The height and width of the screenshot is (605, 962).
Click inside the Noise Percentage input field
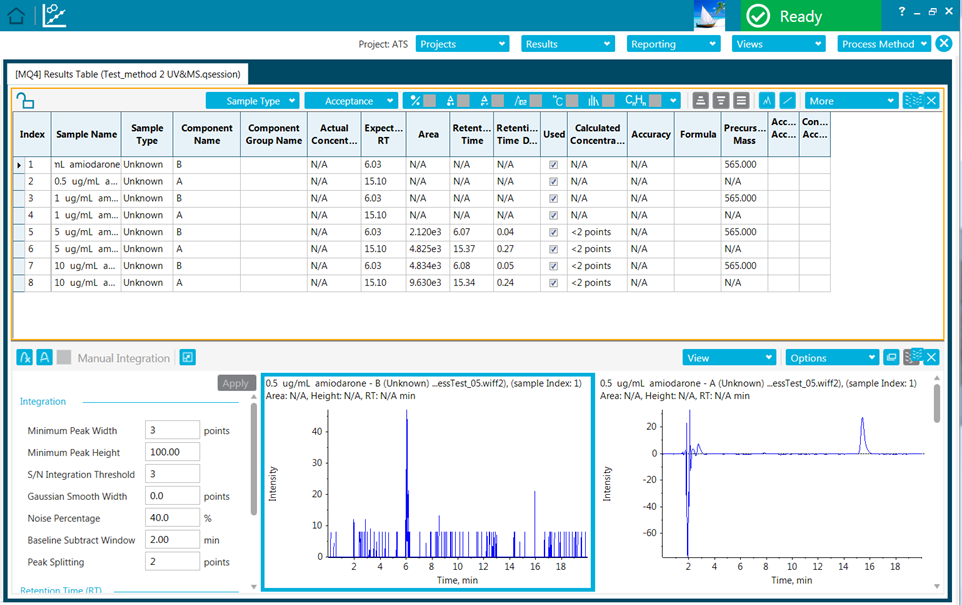[172, 517]
